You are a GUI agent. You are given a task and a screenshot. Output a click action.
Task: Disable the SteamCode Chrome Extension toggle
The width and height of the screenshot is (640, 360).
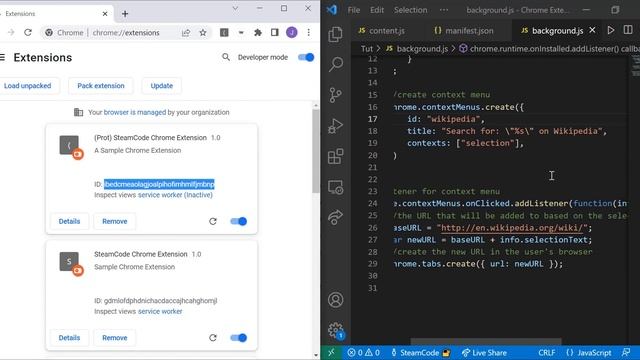pyautogui.click(x=238, y=338)
